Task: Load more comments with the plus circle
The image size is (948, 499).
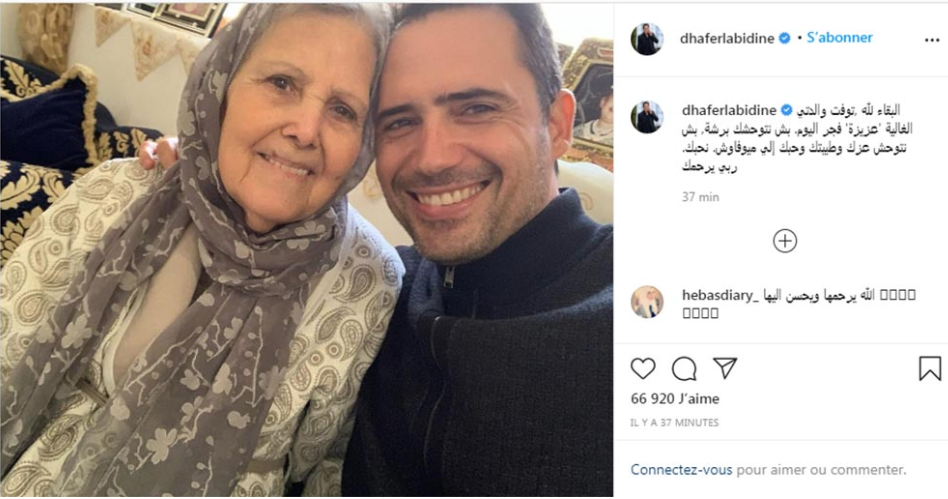Action: click(785, 241)
